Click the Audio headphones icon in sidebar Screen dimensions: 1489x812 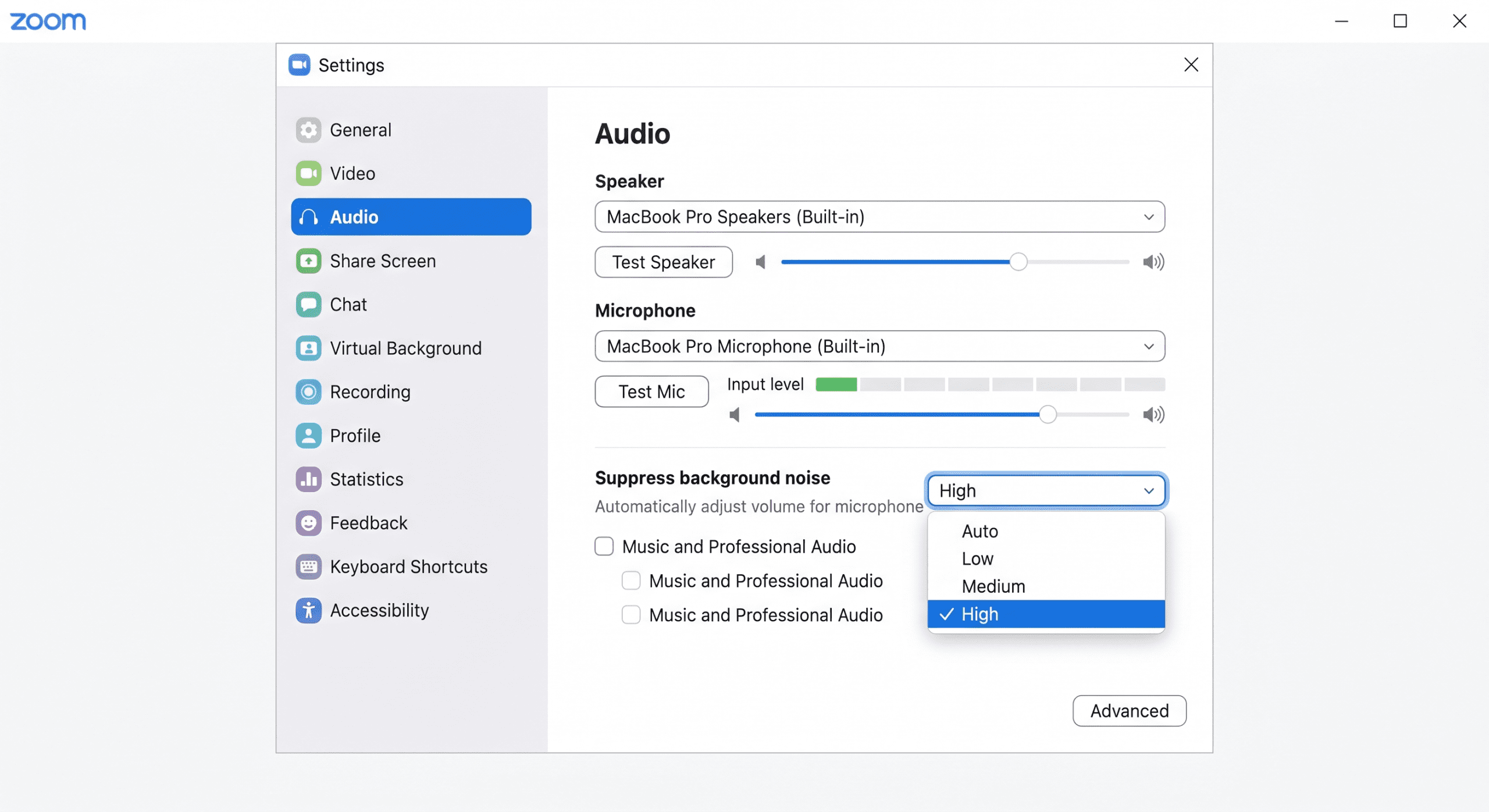coord(308,217)
